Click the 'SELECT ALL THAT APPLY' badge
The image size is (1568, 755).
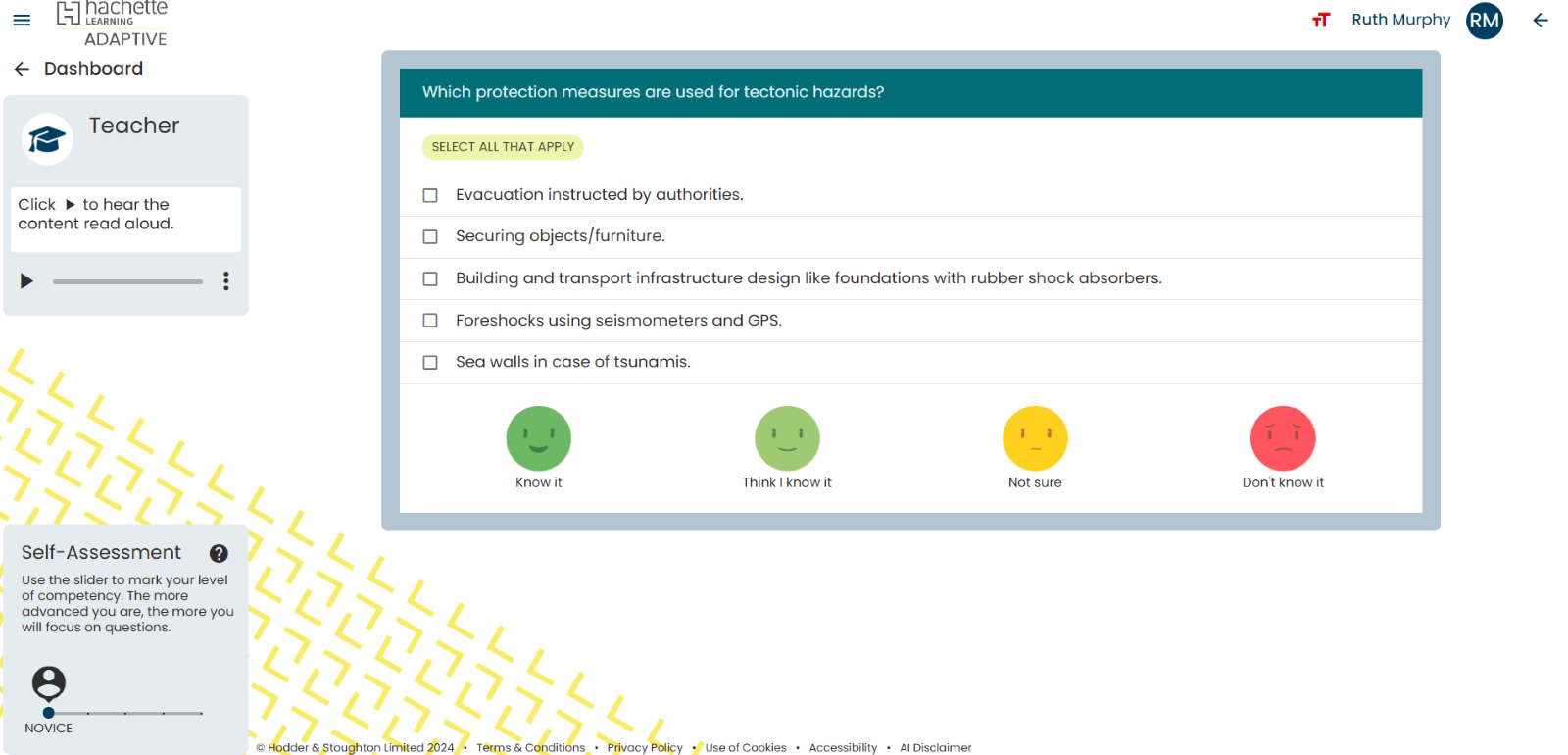(503, 147)
